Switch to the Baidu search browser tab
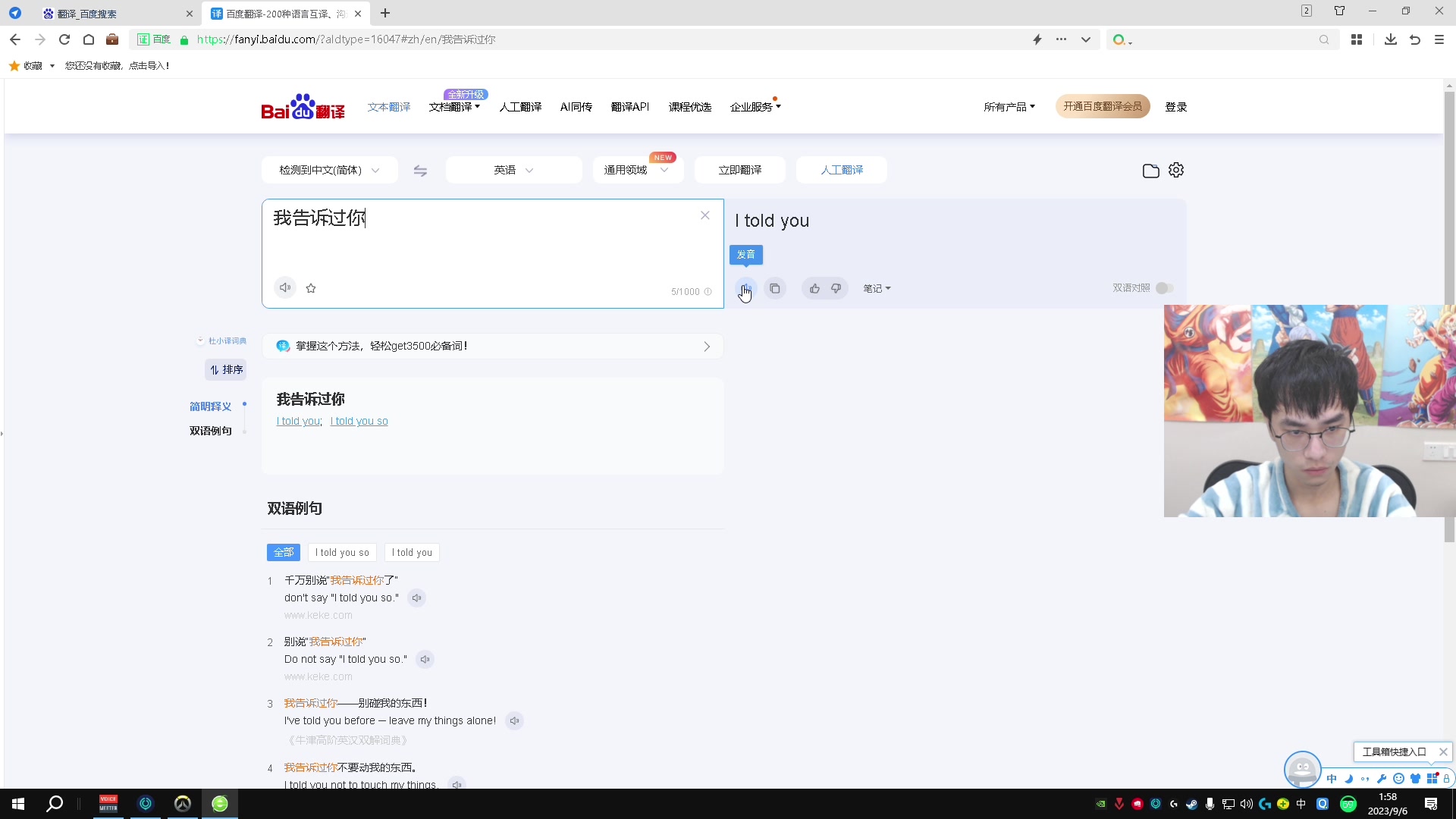Screen dimensions: 1456x819 [118, 14]
